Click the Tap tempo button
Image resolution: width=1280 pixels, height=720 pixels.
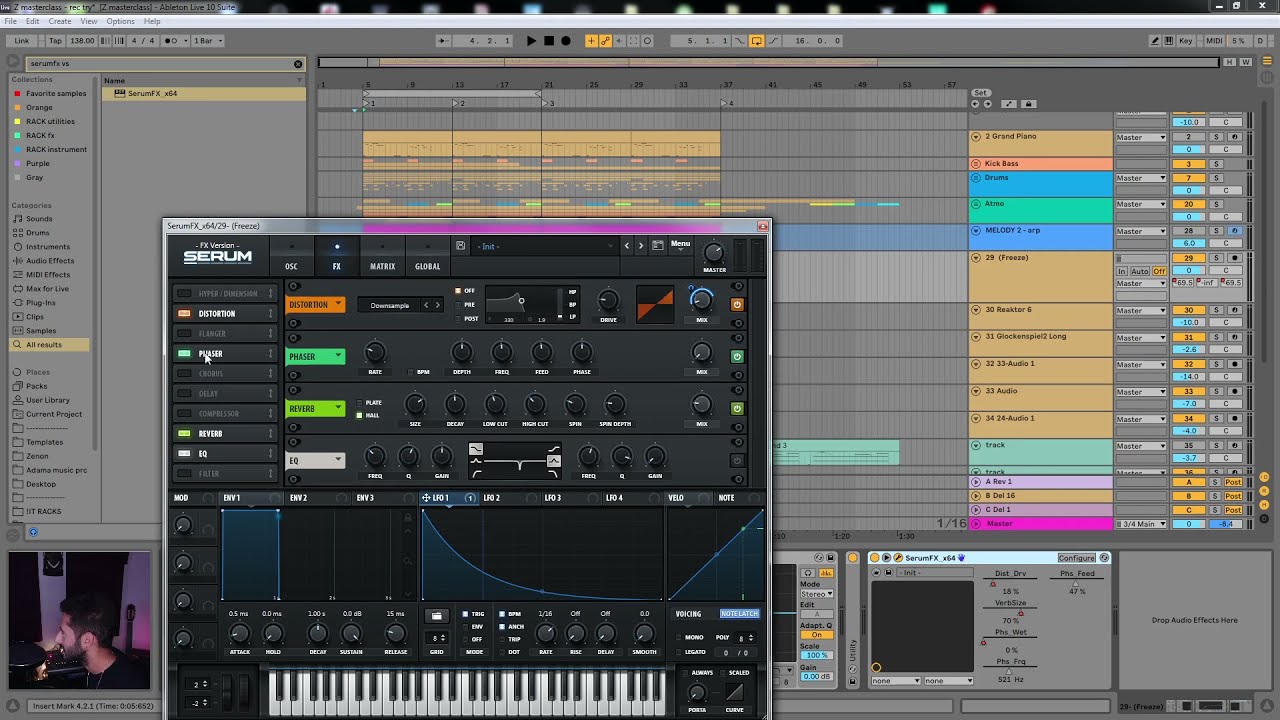pos(55,41)
